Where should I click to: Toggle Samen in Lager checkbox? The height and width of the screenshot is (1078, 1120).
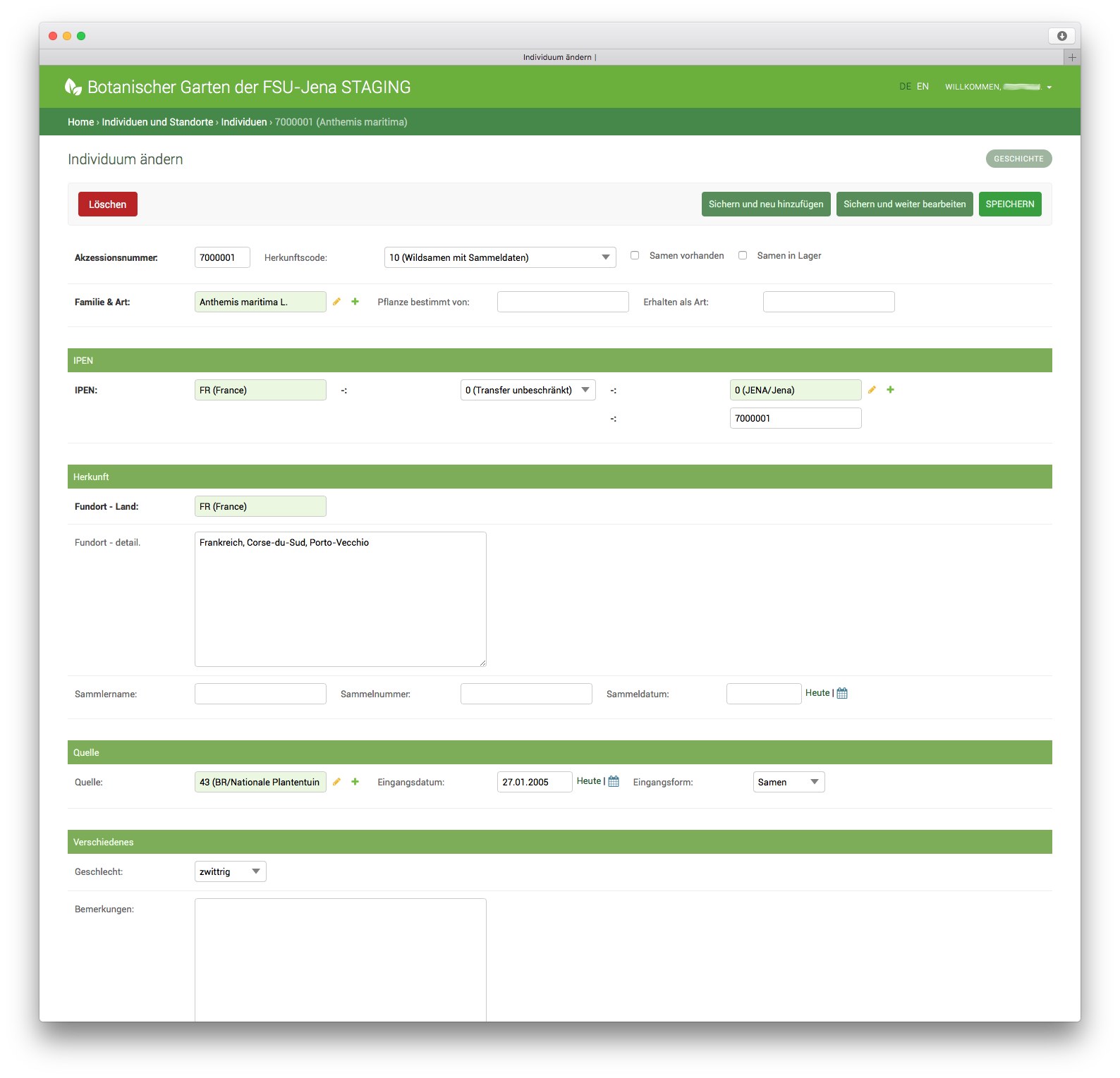pos(743,255)
